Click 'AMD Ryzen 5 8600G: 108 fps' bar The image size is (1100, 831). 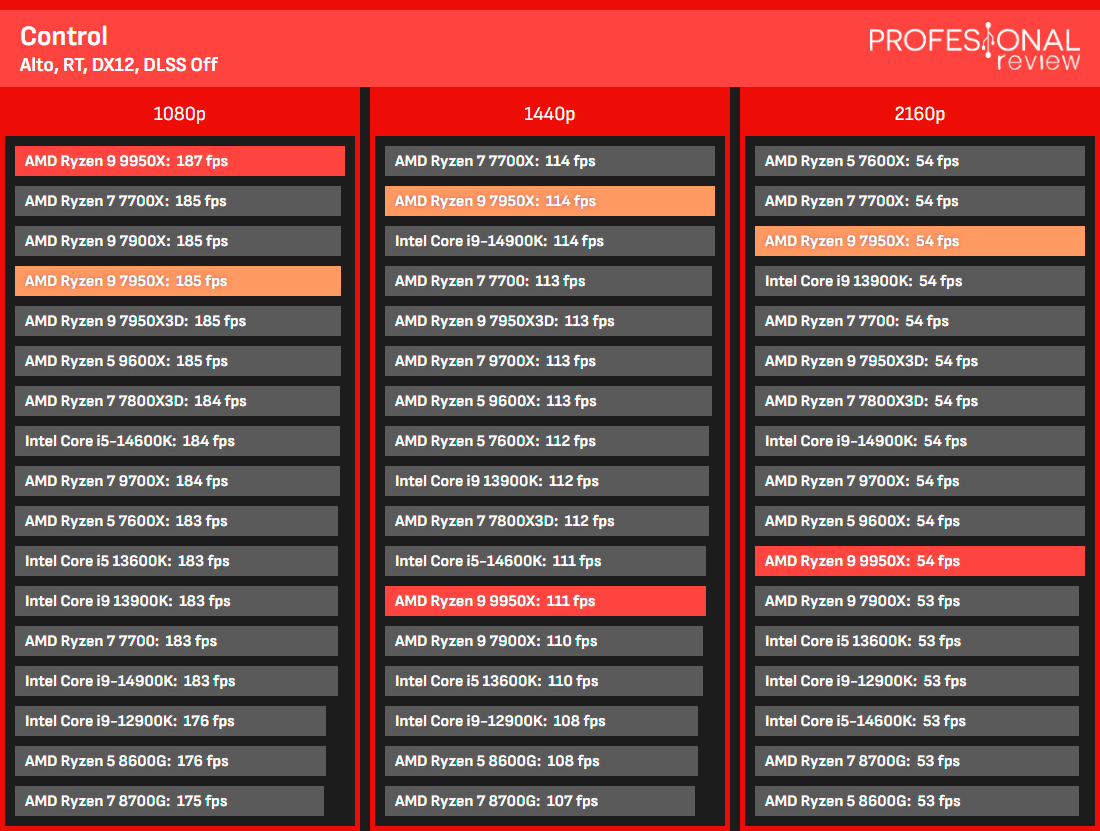pyautogui.click(x=542, y=760)
